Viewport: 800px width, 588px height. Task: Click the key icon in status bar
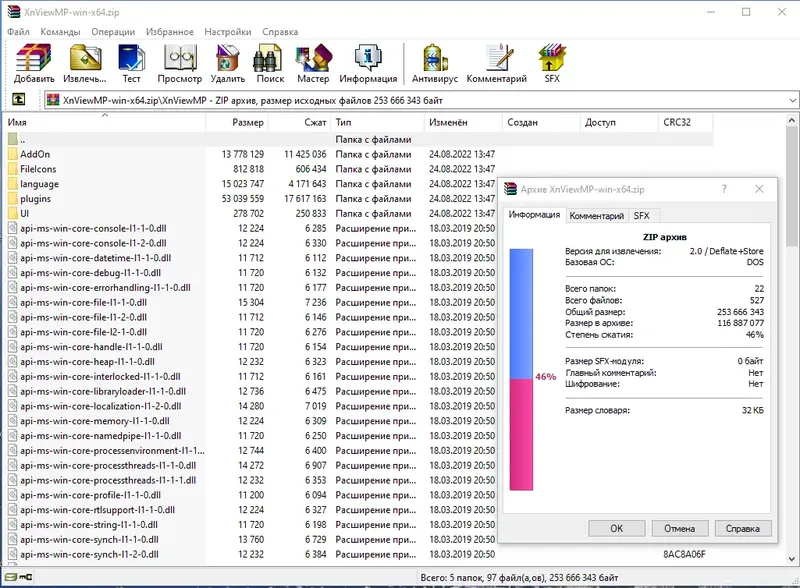coord(26,577)
